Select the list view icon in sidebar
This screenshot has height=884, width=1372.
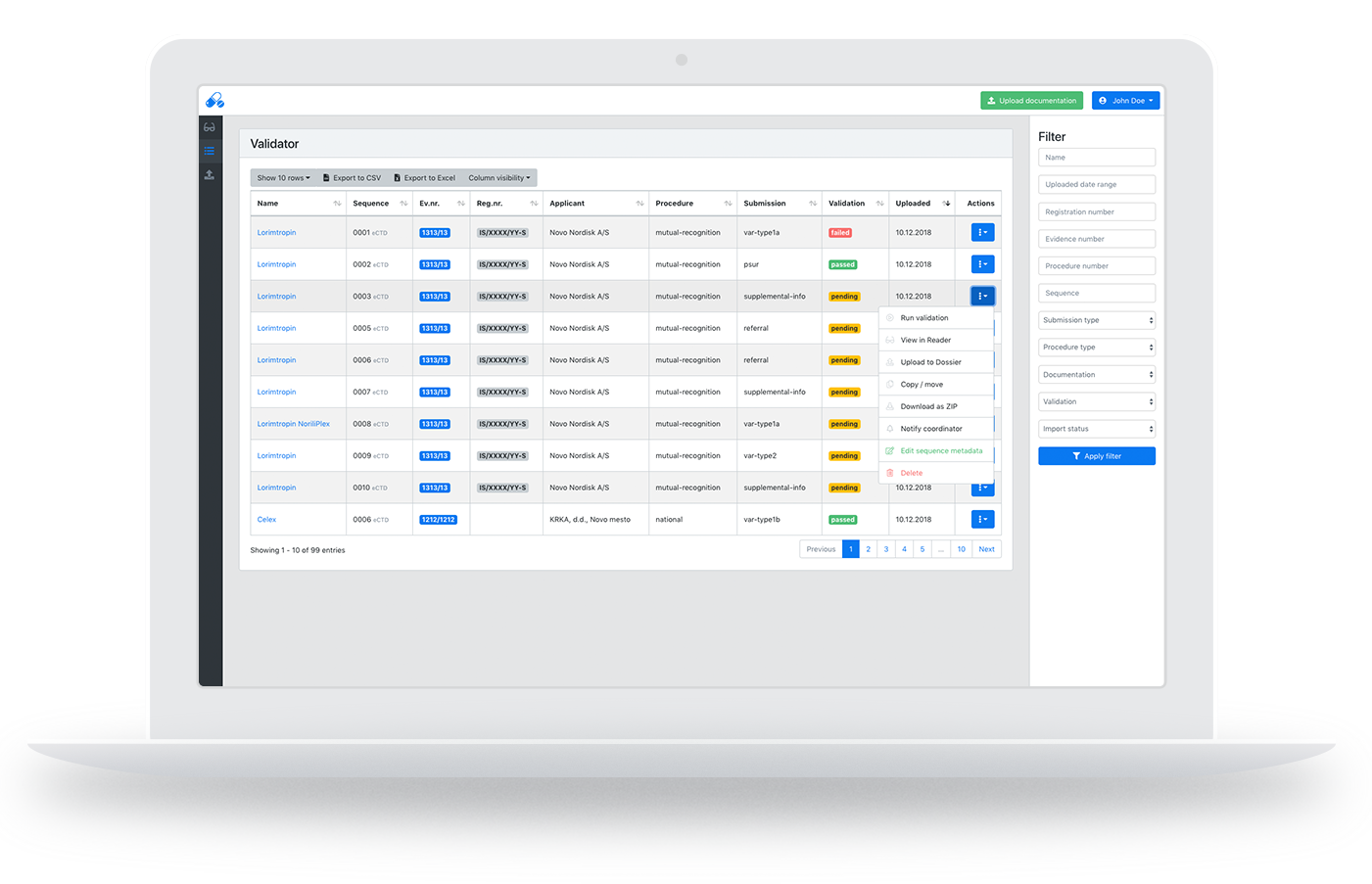point(210,151)
